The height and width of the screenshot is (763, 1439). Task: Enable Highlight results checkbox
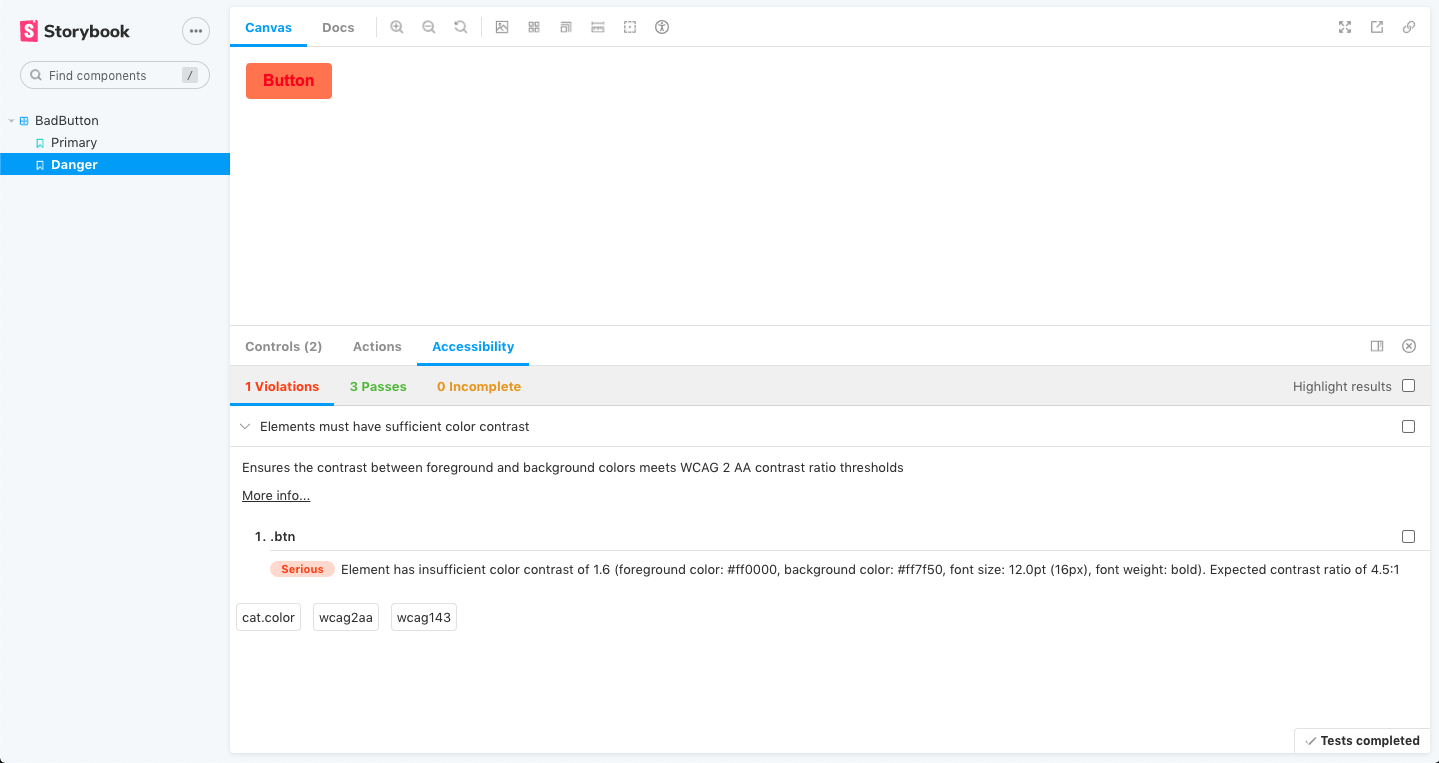tap(1409, 386)
